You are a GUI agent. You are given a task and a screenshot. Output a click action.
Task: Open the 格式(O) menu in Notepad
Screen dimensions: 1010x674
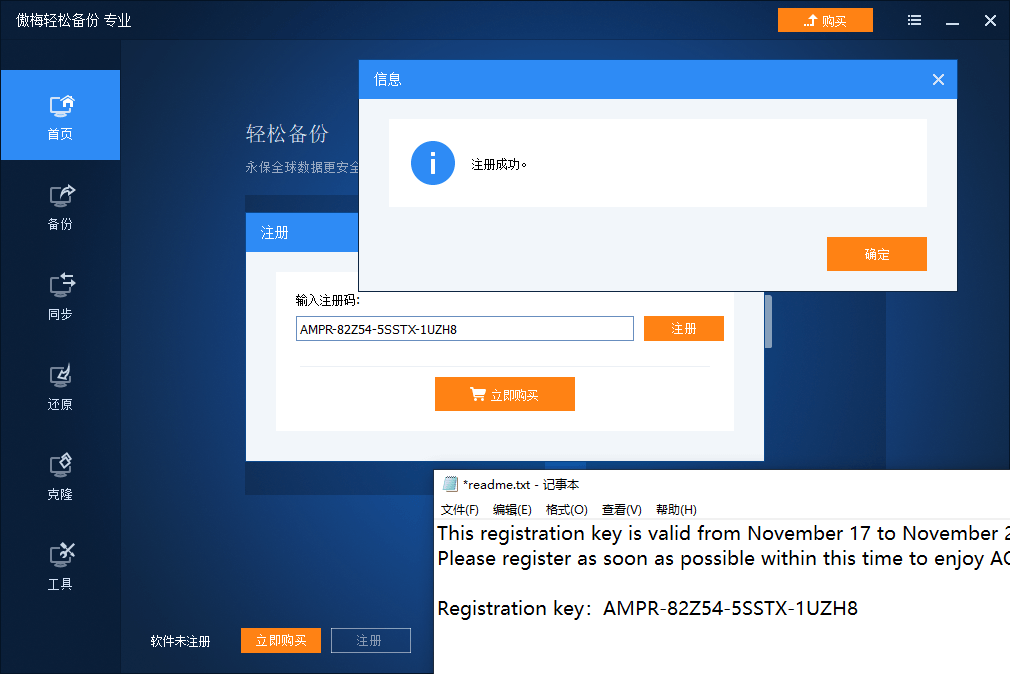pos(566,509)
